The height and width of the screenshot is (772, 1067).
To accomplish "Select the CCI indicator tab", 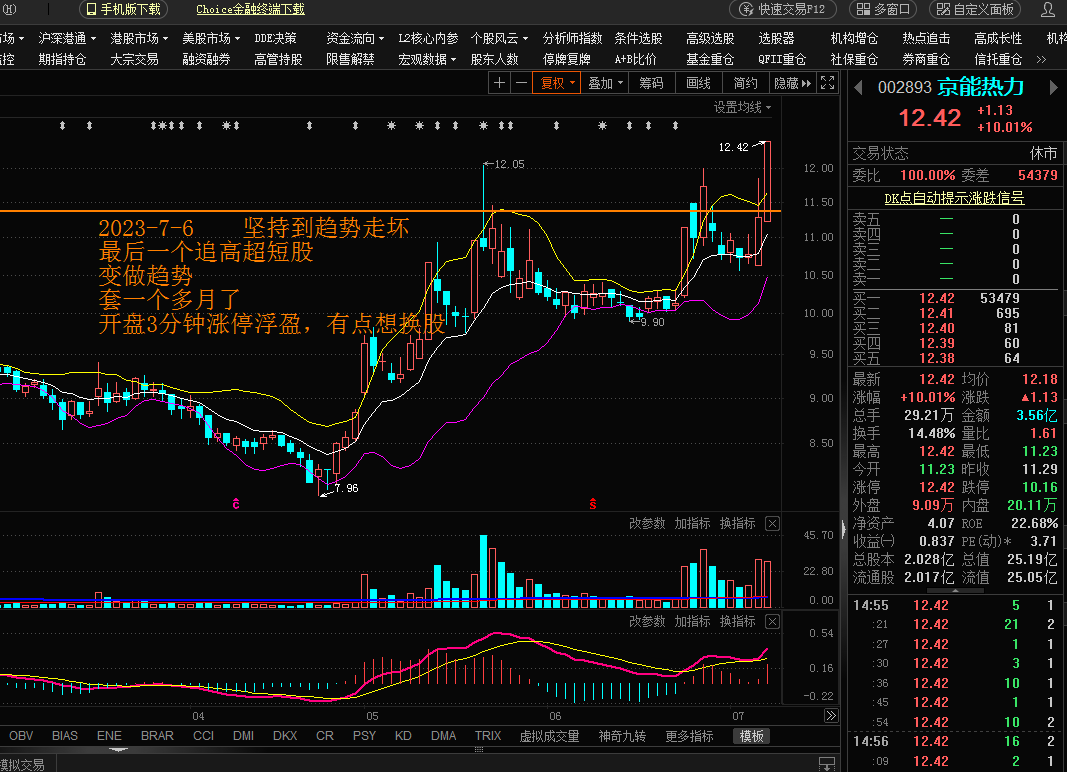I will coord(203,736).
